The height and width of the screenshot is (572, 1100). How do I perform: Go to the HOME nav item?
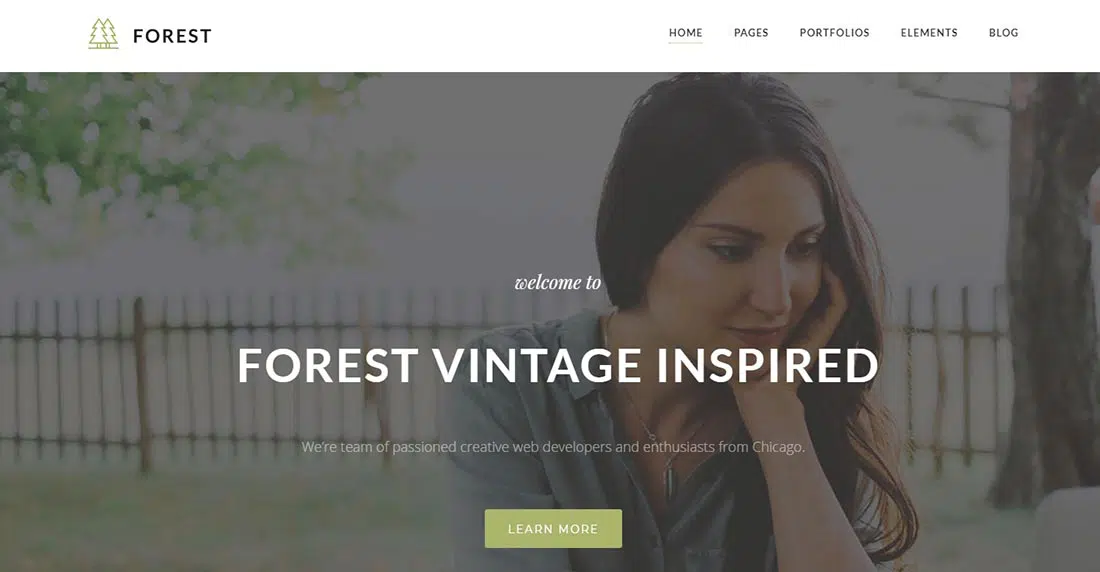click(685, 32)
